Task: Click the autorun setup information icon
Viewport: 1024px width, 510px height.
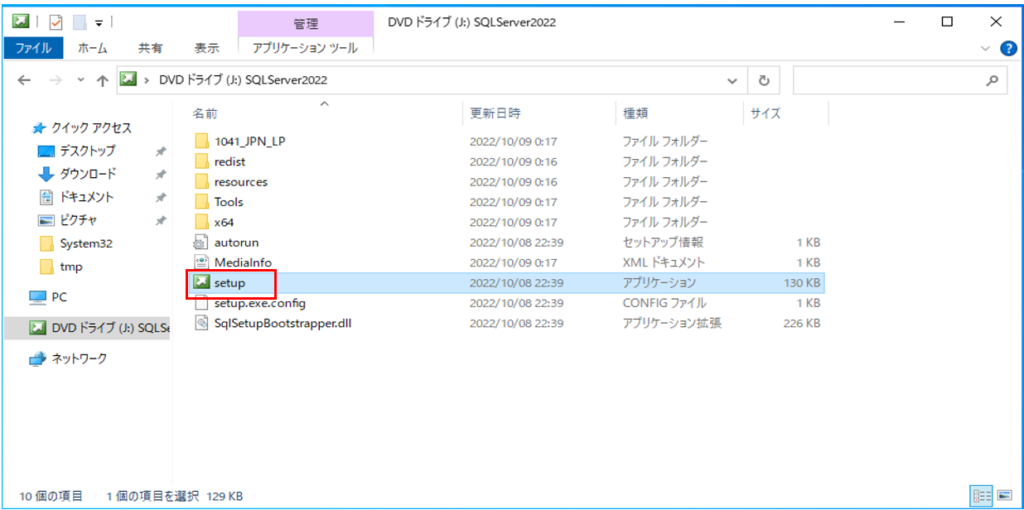Action: point(201,242)
